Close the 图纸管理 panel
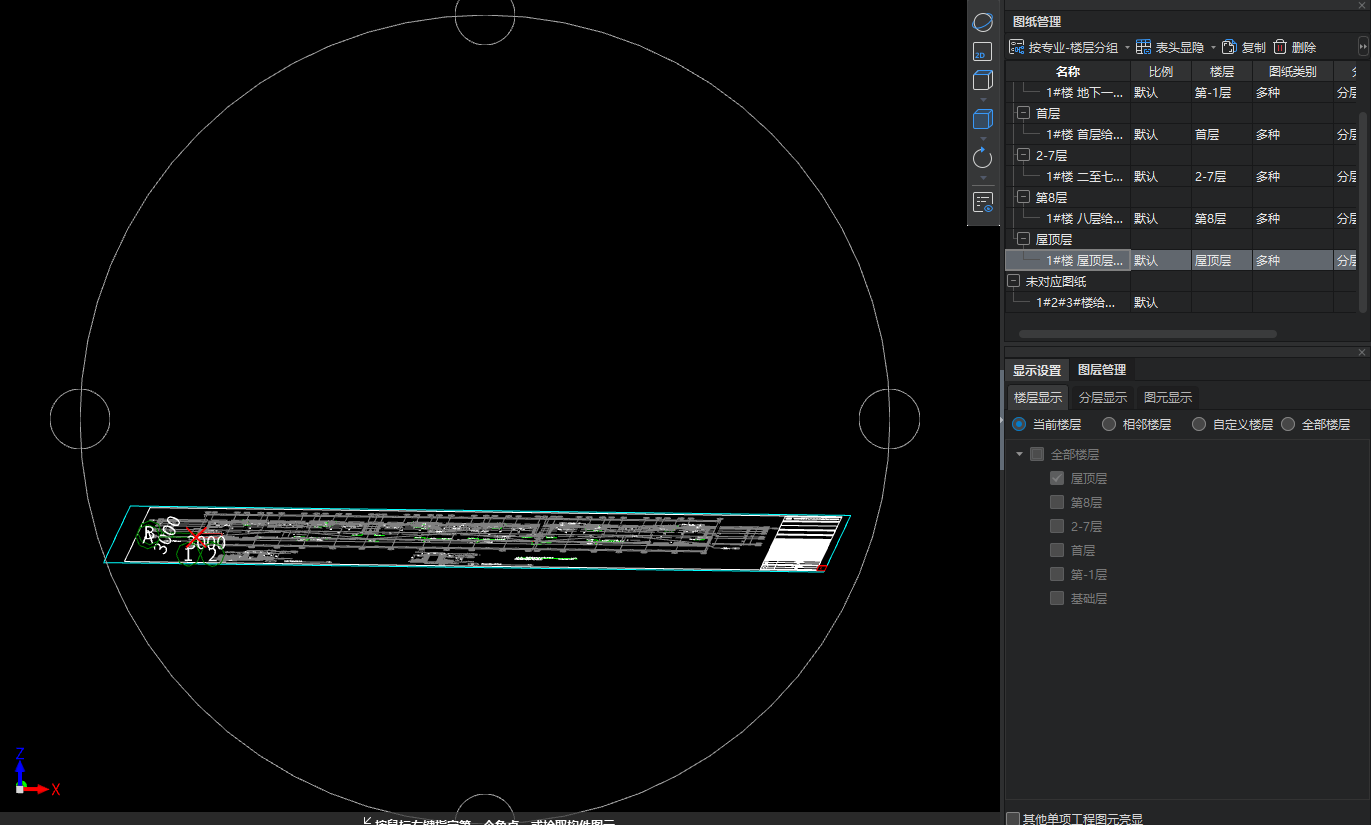 (1362, 5)
